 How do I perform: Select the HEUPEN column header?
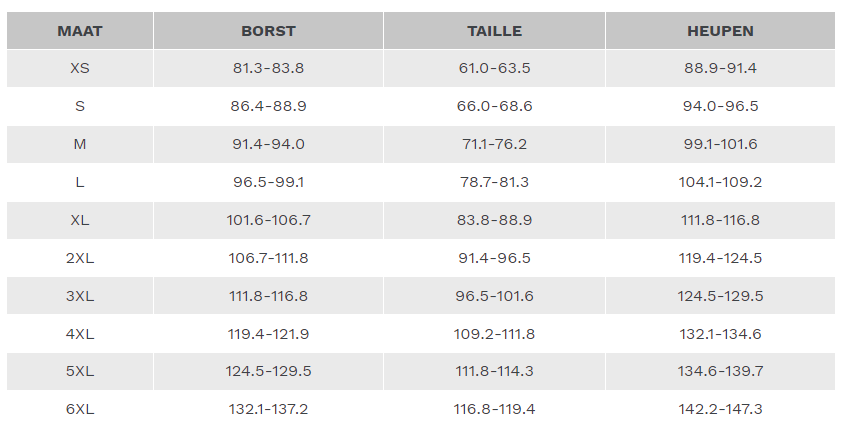[x=720, y=31]
